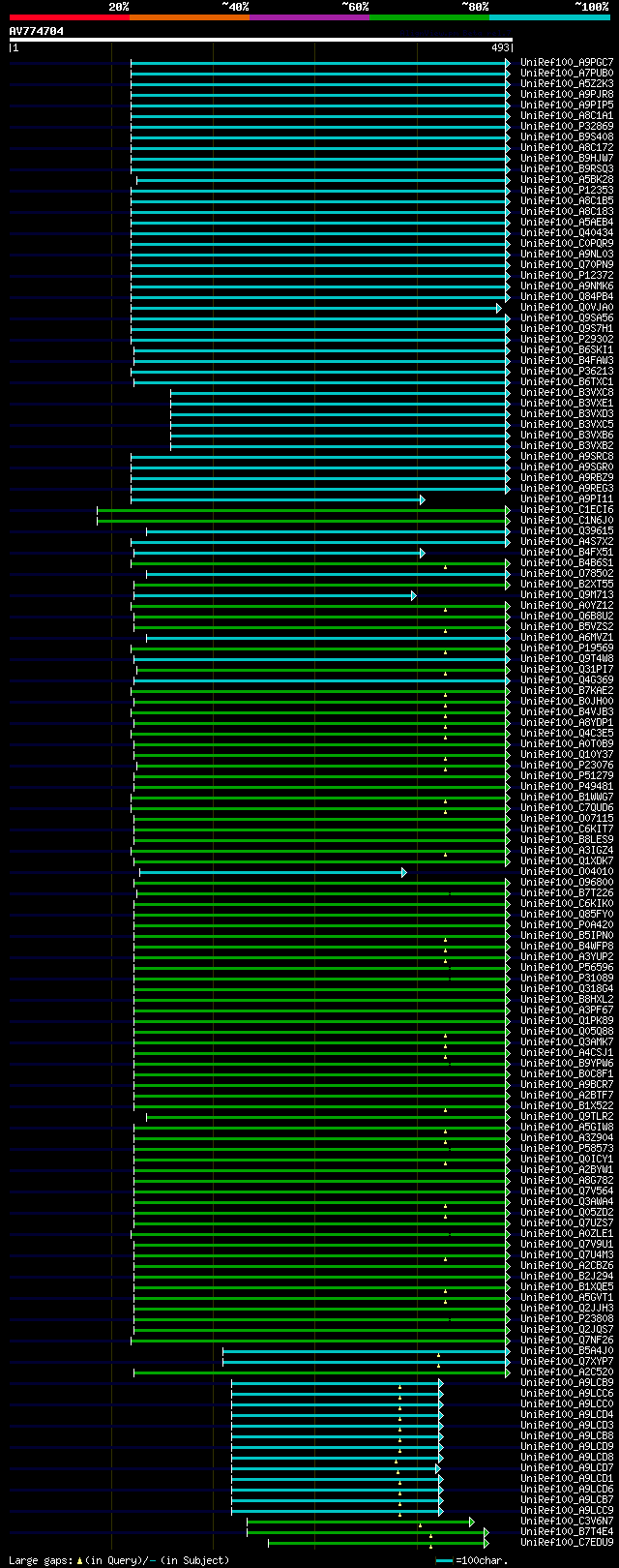Click label UniRef100_Q9M713

(567, 595)
